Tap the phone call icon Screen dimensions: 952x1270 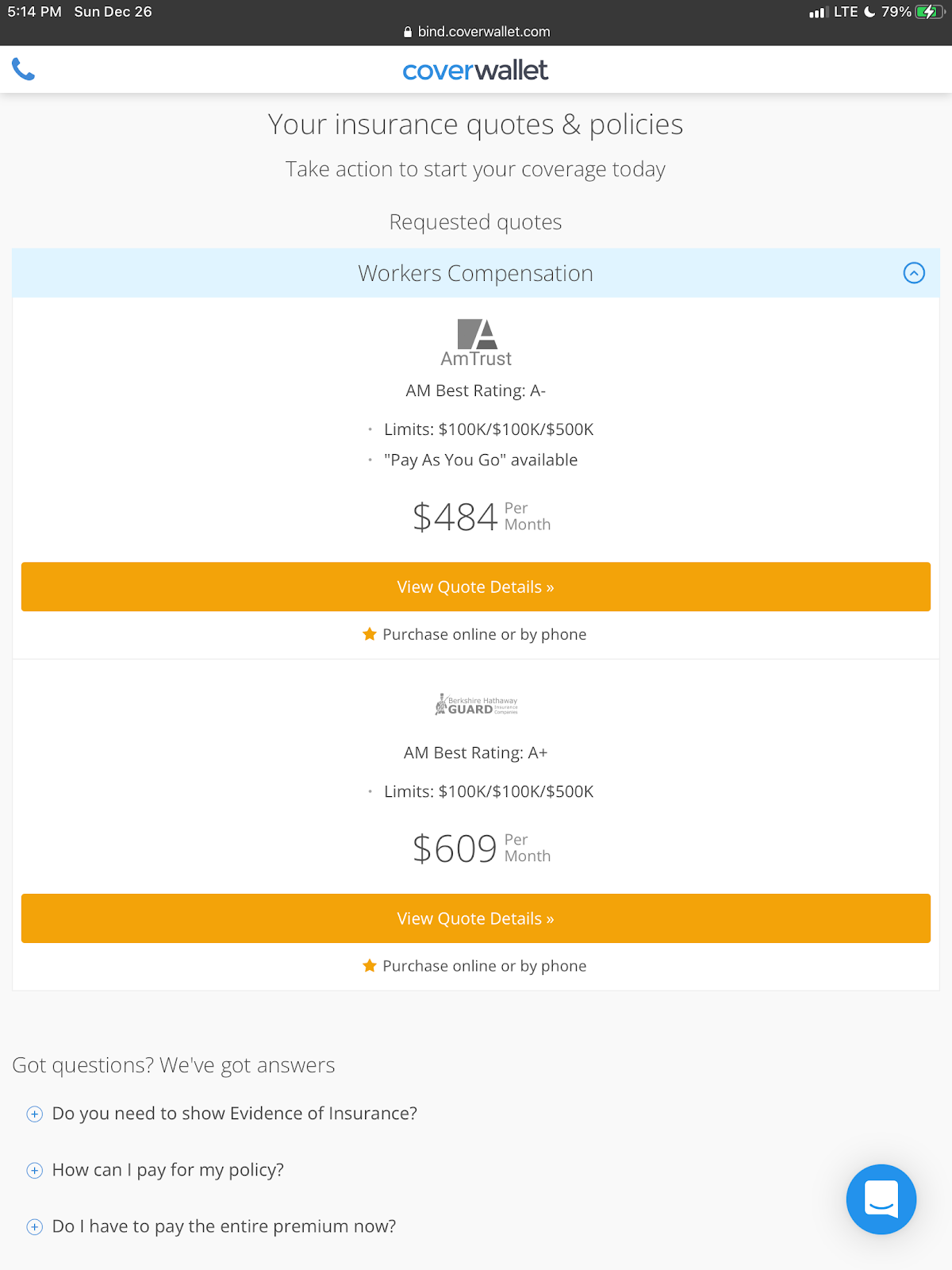pyautogui.click(x=24, y=70)
